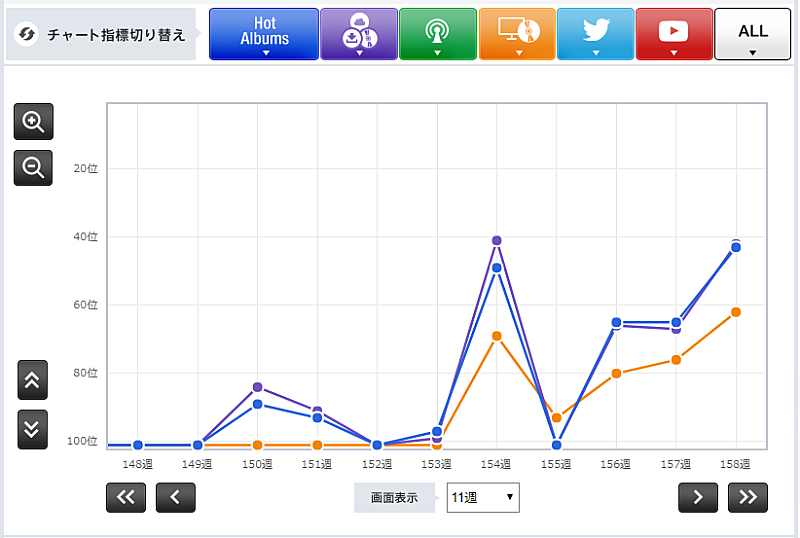Click the purple data point at 154週

click(x=496, y=240)
